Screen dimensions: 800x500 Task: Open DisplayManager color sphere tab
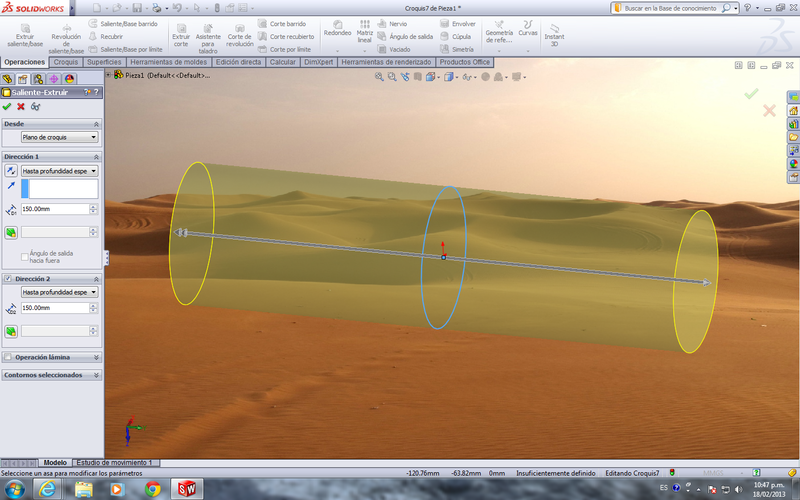pyautogui.click(x=69, y=79)
